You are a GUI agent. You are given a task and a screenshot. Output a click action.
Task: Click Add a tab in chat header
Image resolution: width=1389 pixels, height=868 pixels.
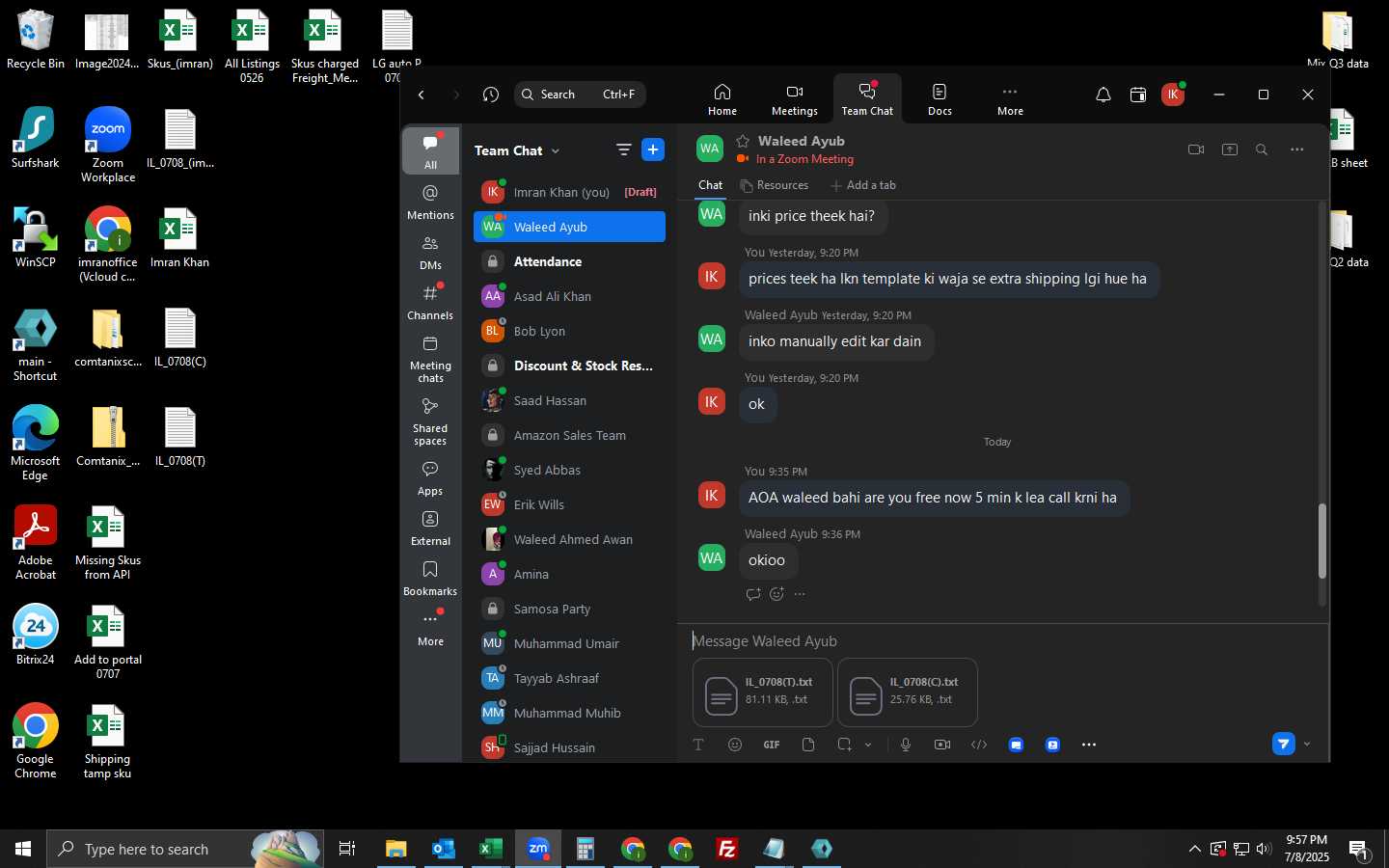pyautogui.click(x=863, y=185)
